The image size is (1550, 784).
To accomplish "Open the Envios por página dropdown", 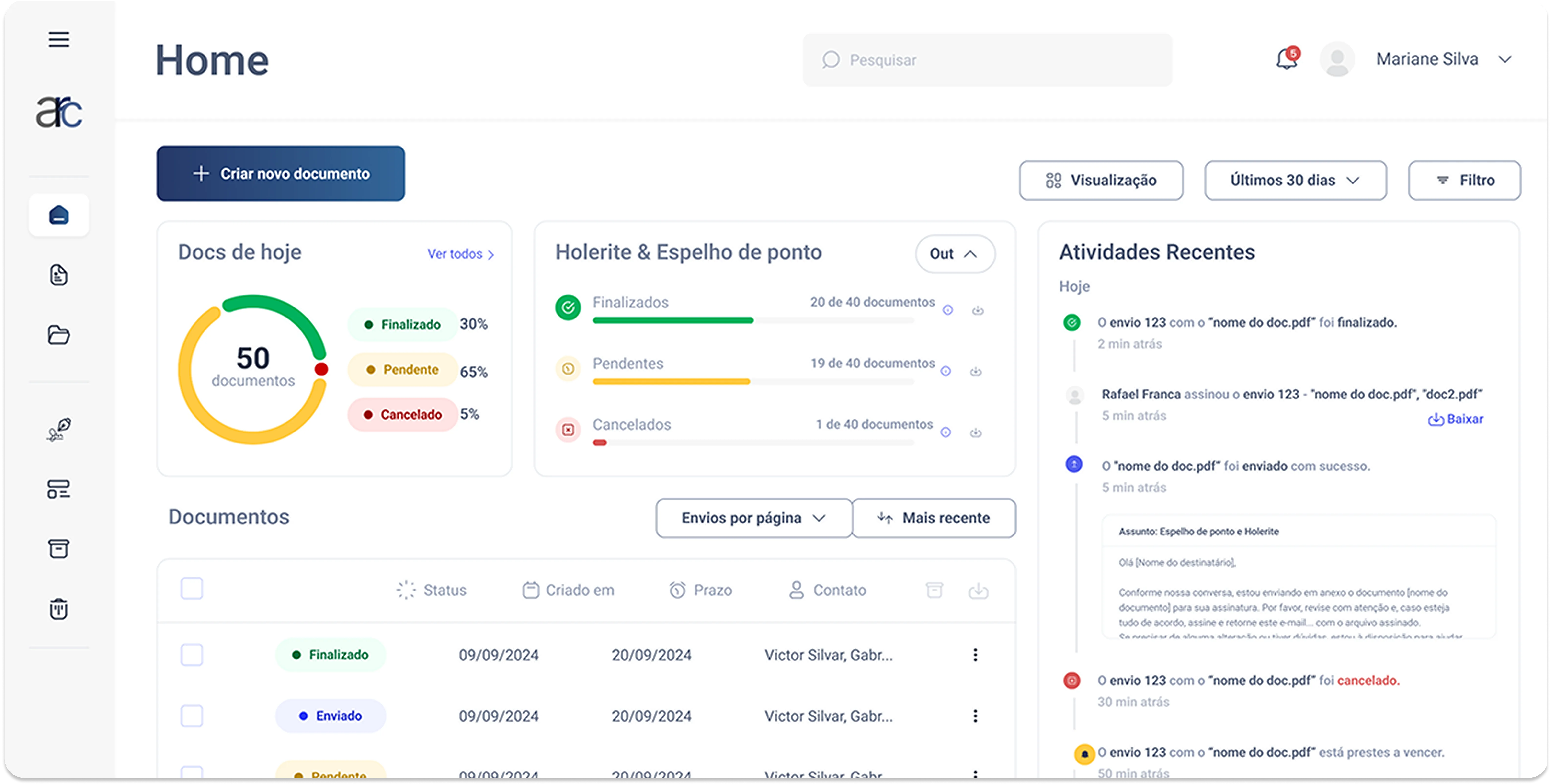I will point(754,518).
